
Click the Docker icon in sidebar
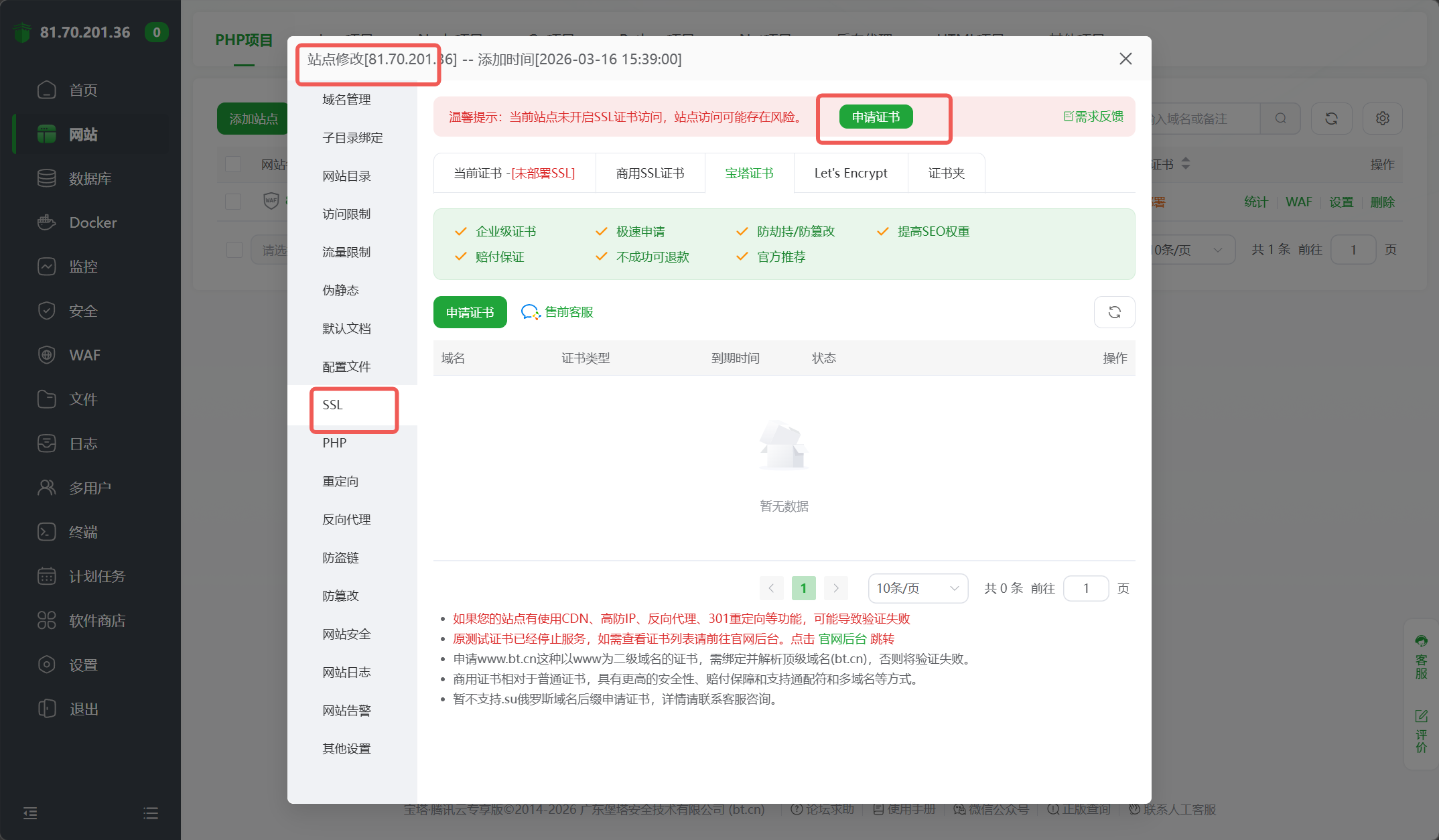[x=46, y=222]
